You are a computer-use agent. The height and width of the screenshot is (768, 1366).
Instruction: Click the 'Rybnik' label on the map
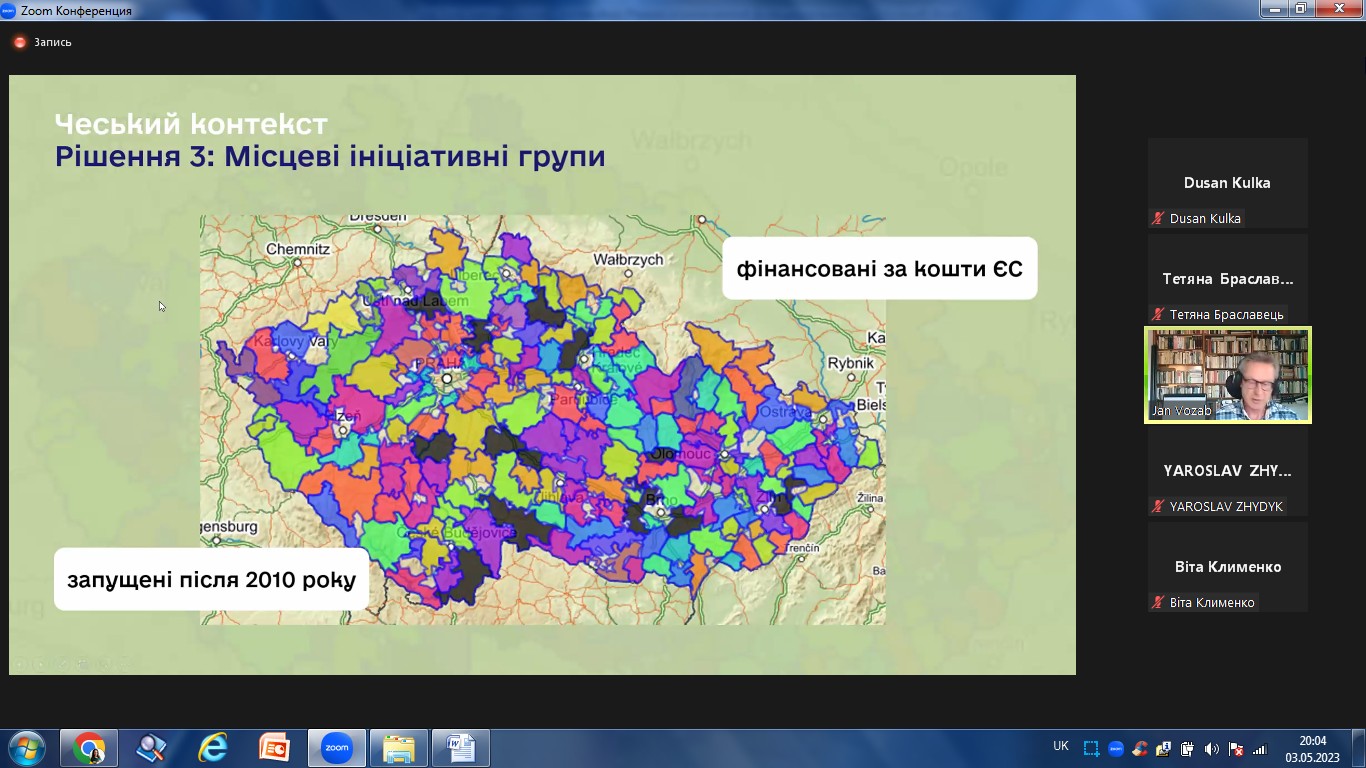pyautogui.click(x=851, y=363)
